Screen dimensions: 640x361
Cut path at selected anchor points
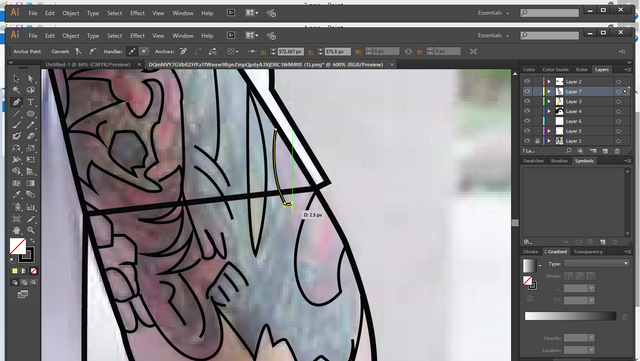[x=213, y=51]
